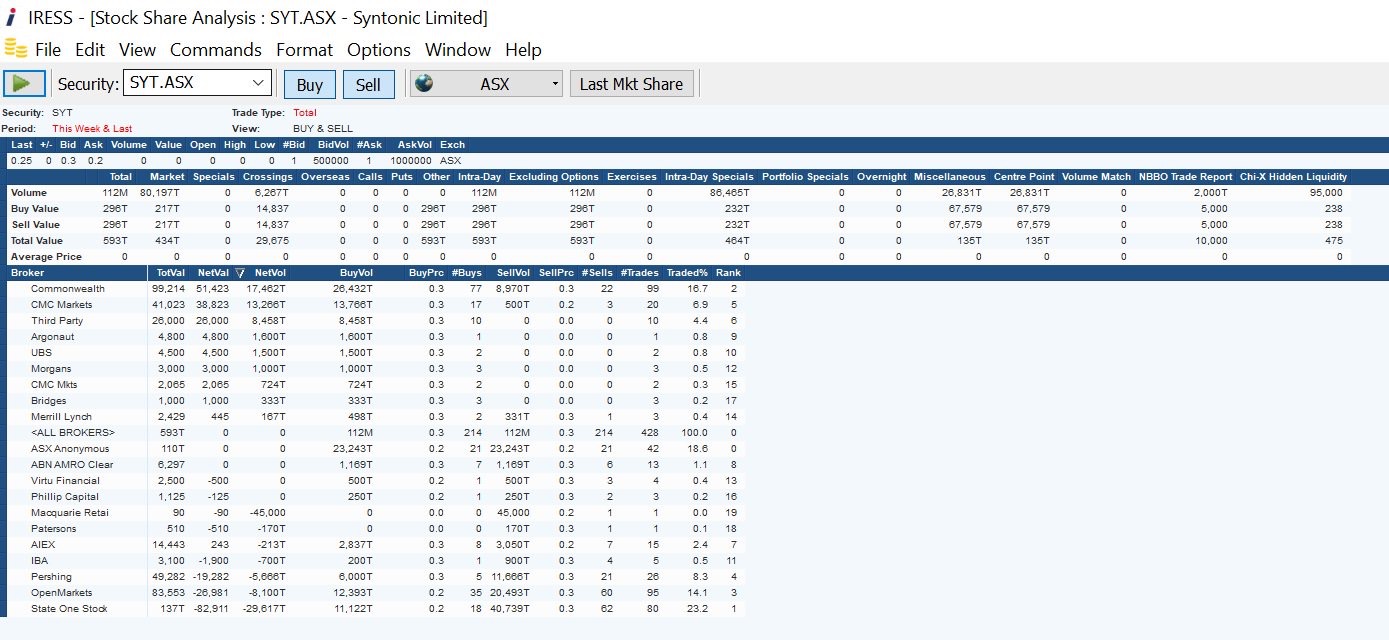Open the Window menu
This screenshot has width=1389, height=640.
pyautogui.click(x=458, y=50)
